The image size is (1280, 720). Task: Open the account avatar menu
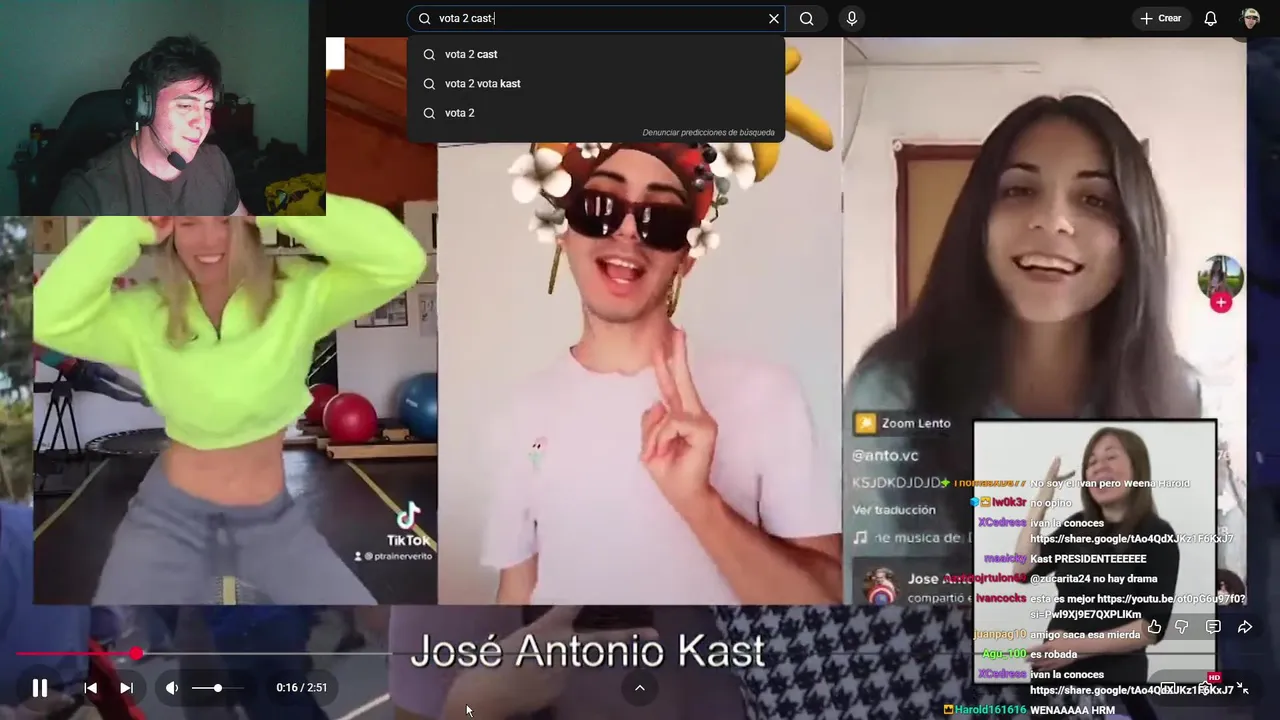[x=1250, y=18]
